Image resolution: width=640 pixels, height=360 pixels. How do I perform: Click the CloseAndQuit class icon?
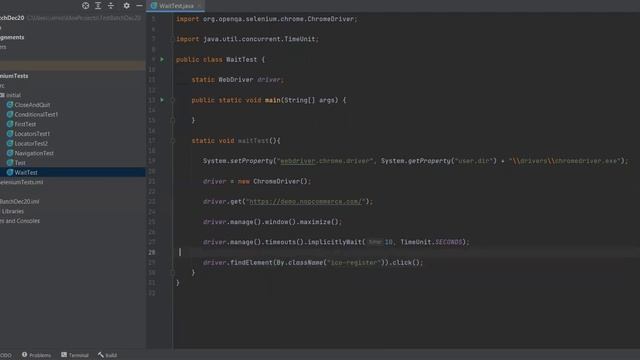click(10, 104)
